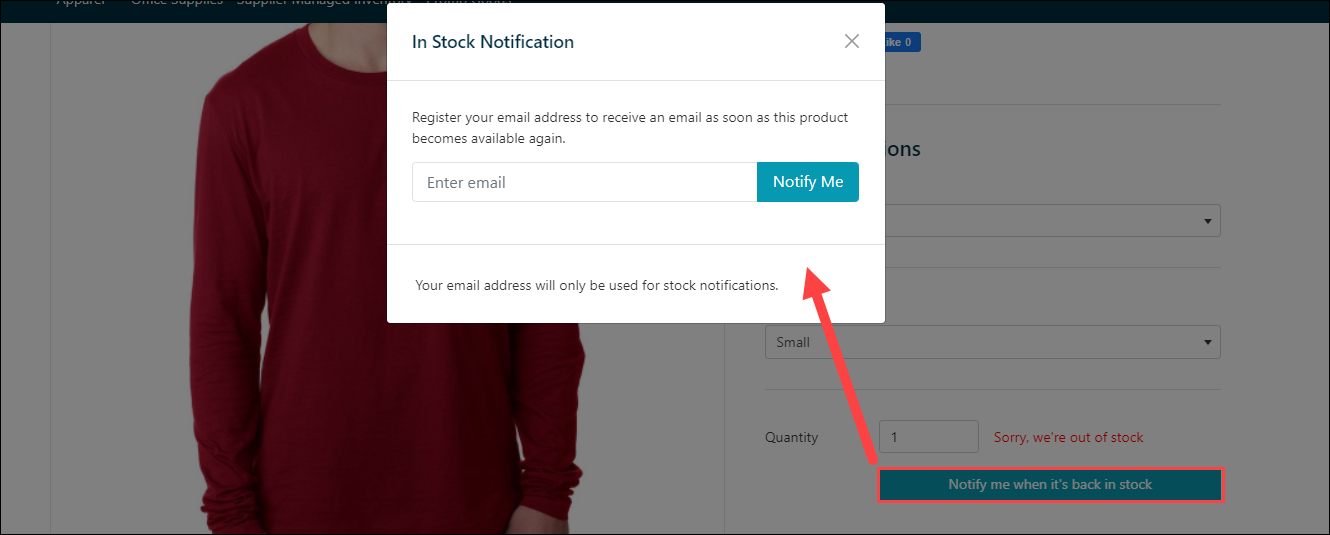1330x535 pixels.
Task: Expand the dropdown above the size selector
Action: (1050, 221)
